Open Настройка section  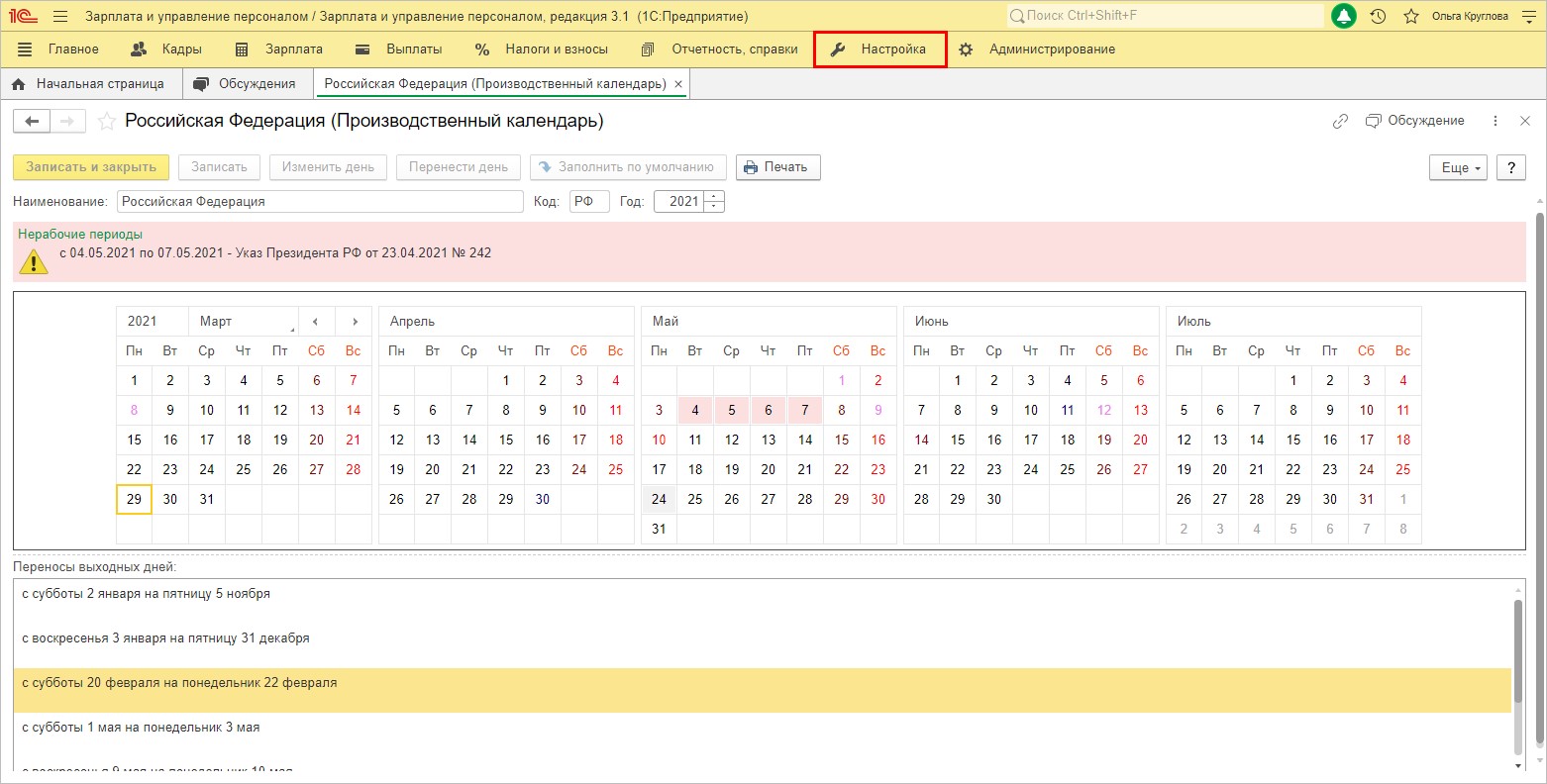point(879,49)
